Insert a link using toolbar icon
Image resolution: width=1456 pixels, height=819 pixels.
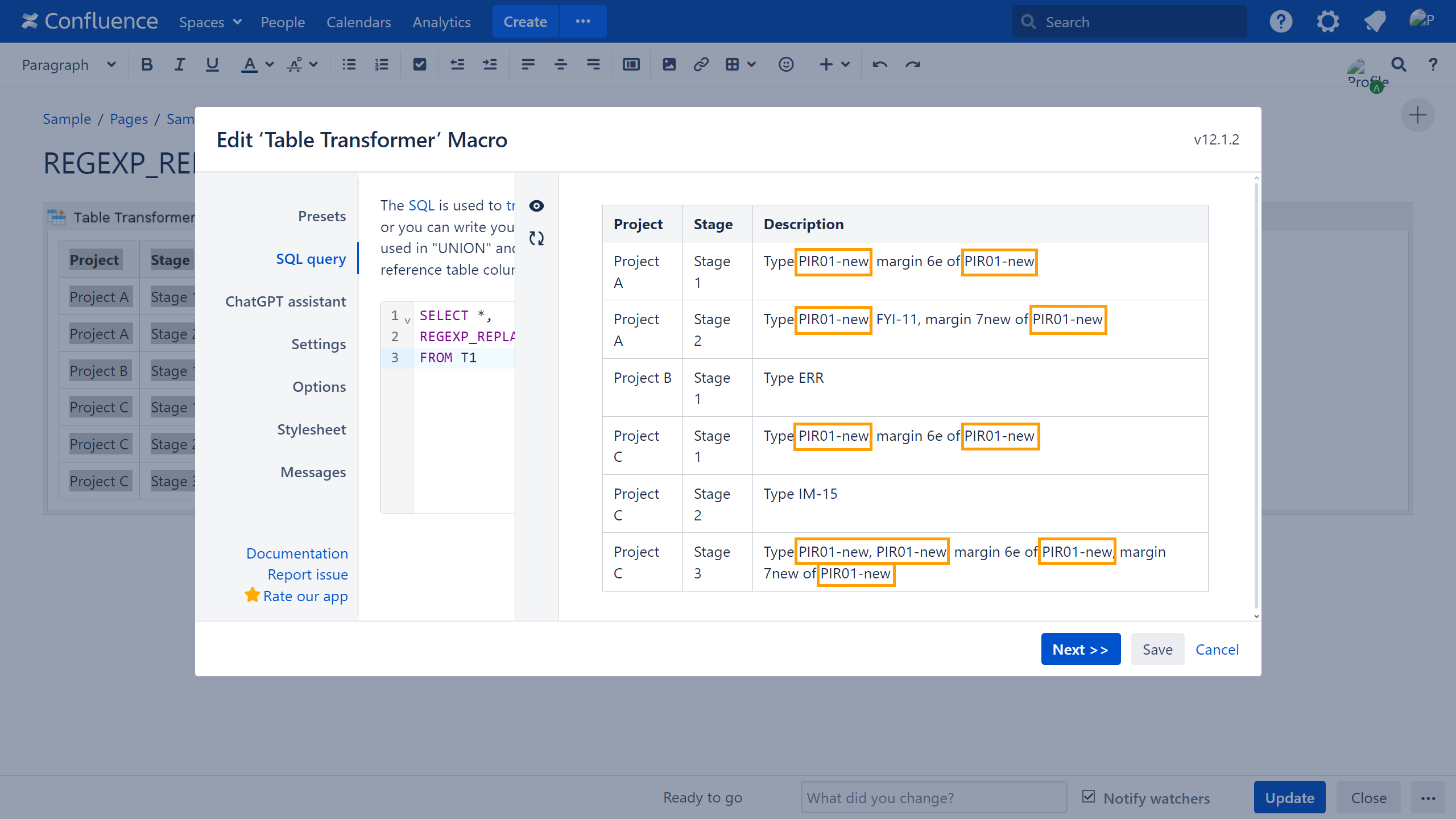point(701,65)
